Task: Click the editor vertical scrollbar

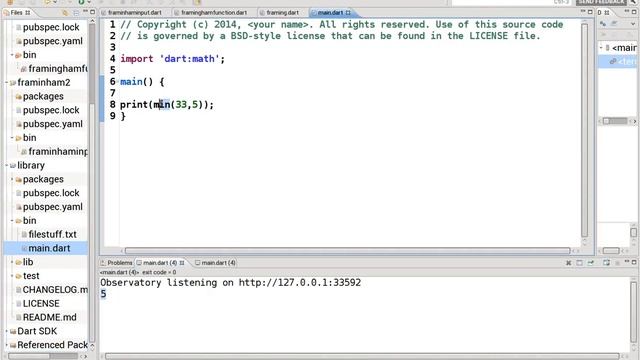Action: tap(584, 130)
